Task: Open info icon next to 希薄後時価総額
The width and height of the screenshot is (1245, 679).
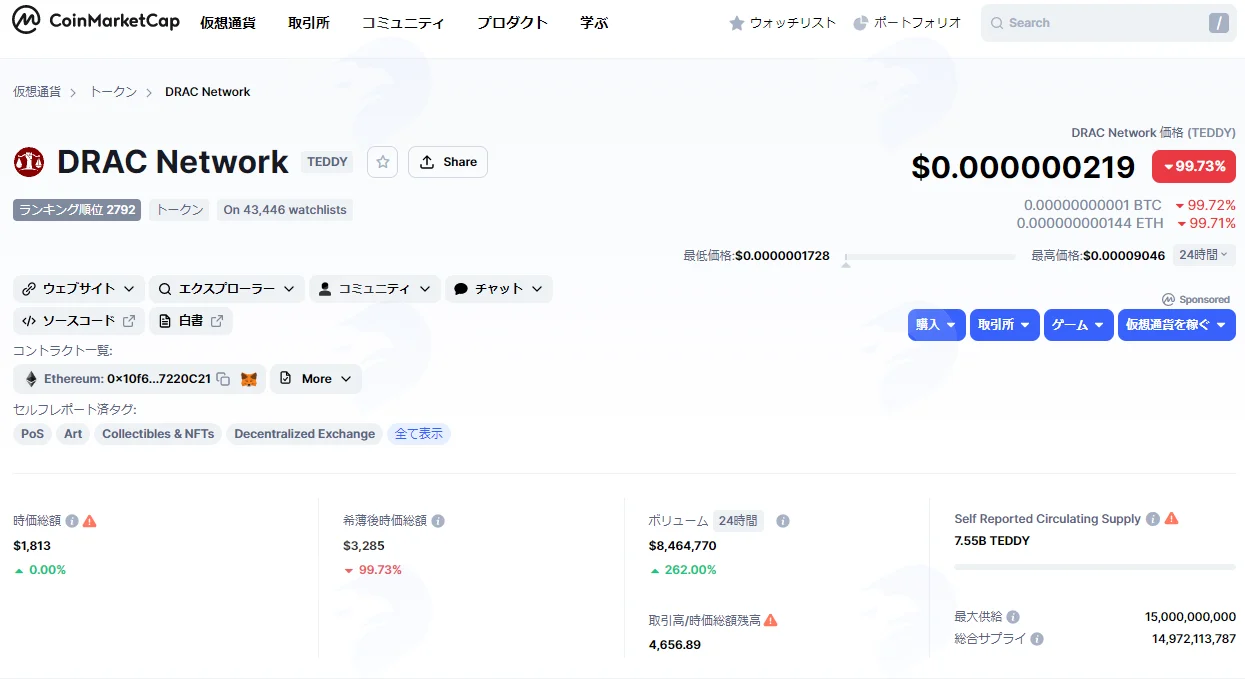Action: click(438, 521)
